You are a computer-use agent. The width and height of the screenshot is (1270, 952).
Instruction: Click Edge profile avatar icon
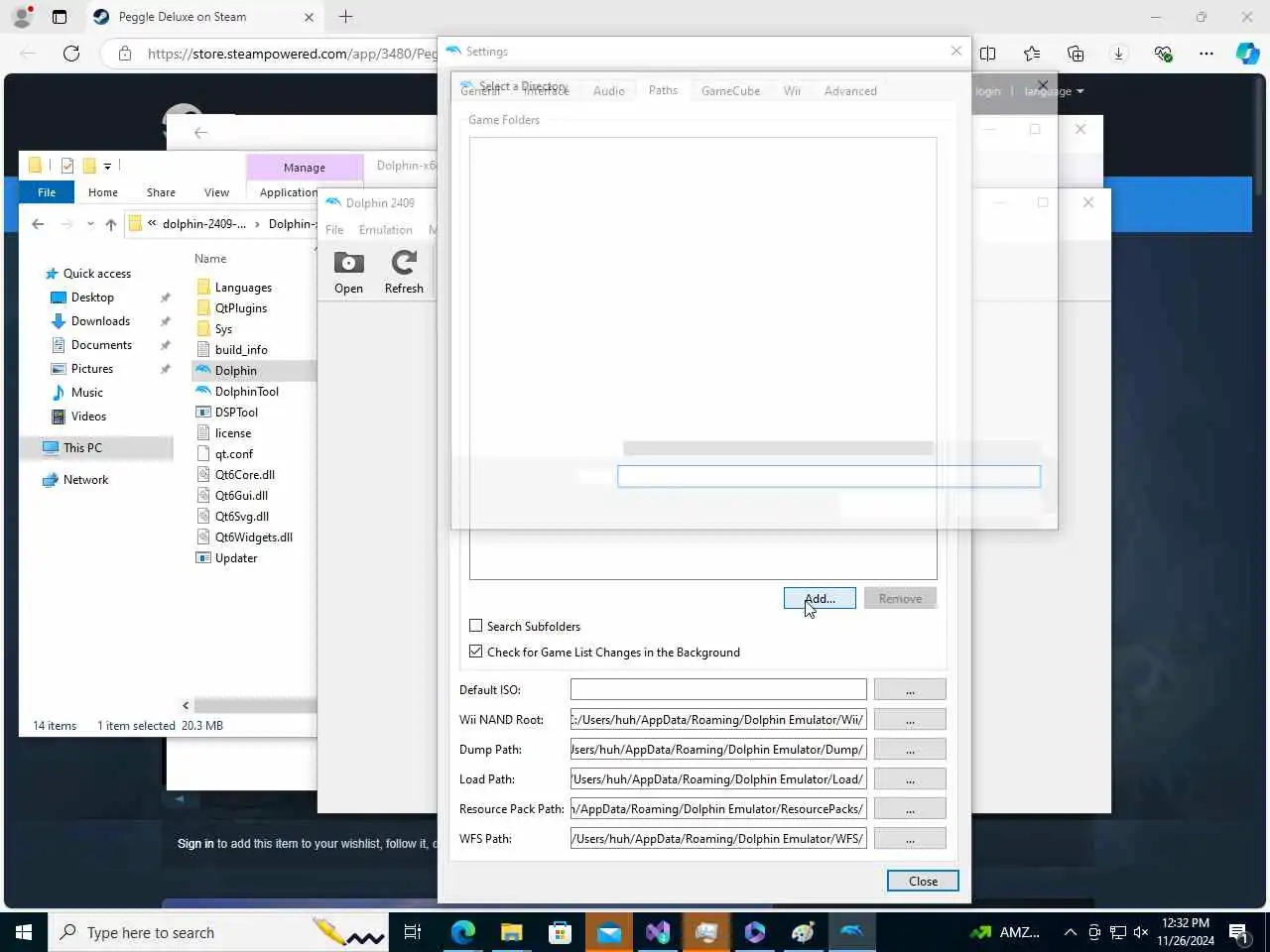click(x=22, y=17)
